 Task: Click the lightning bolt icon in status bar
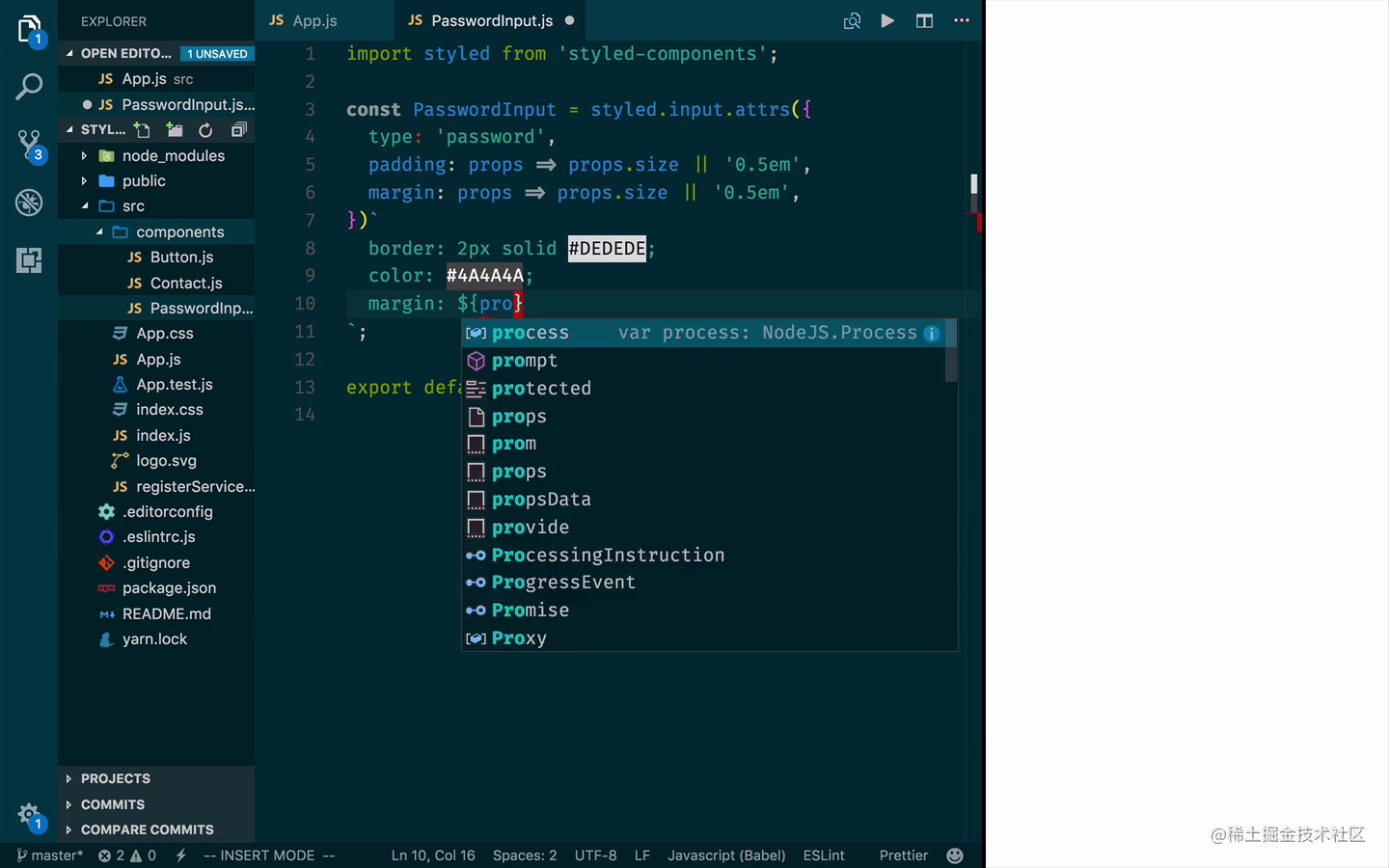(x=180, y=855)
